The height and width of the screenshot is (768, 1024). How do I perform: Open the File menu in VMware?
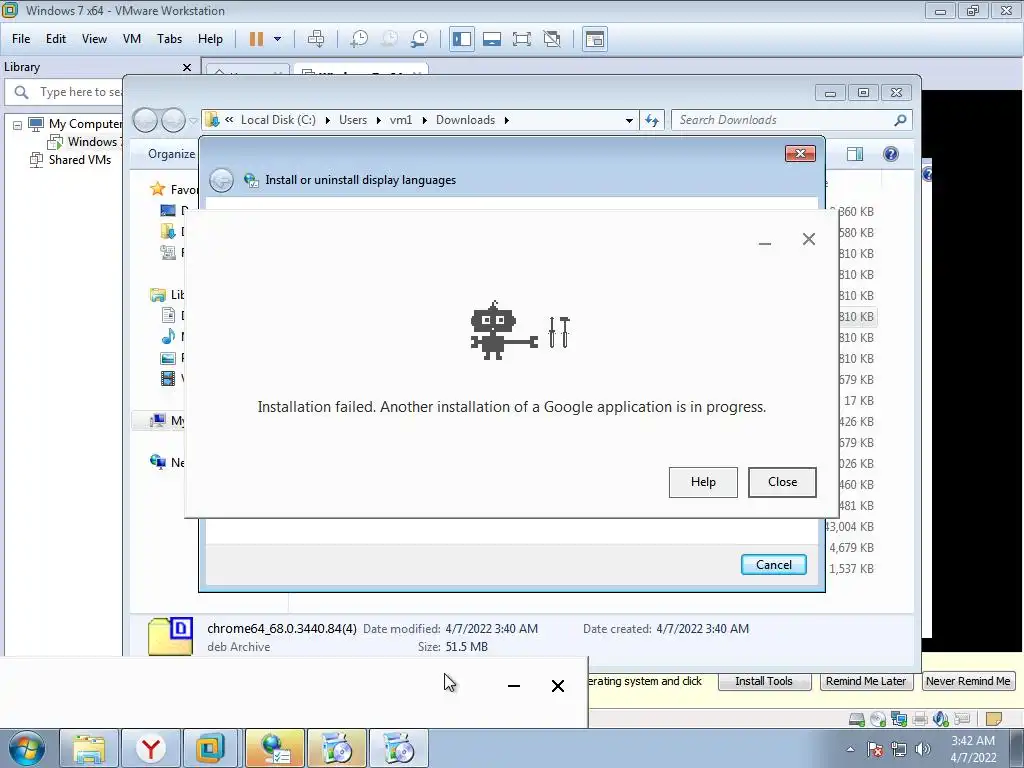21,39
